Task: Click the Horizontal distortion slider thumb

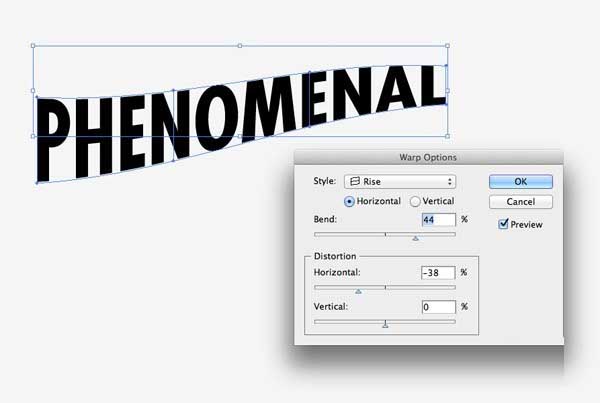Action: tap(358, 292)
